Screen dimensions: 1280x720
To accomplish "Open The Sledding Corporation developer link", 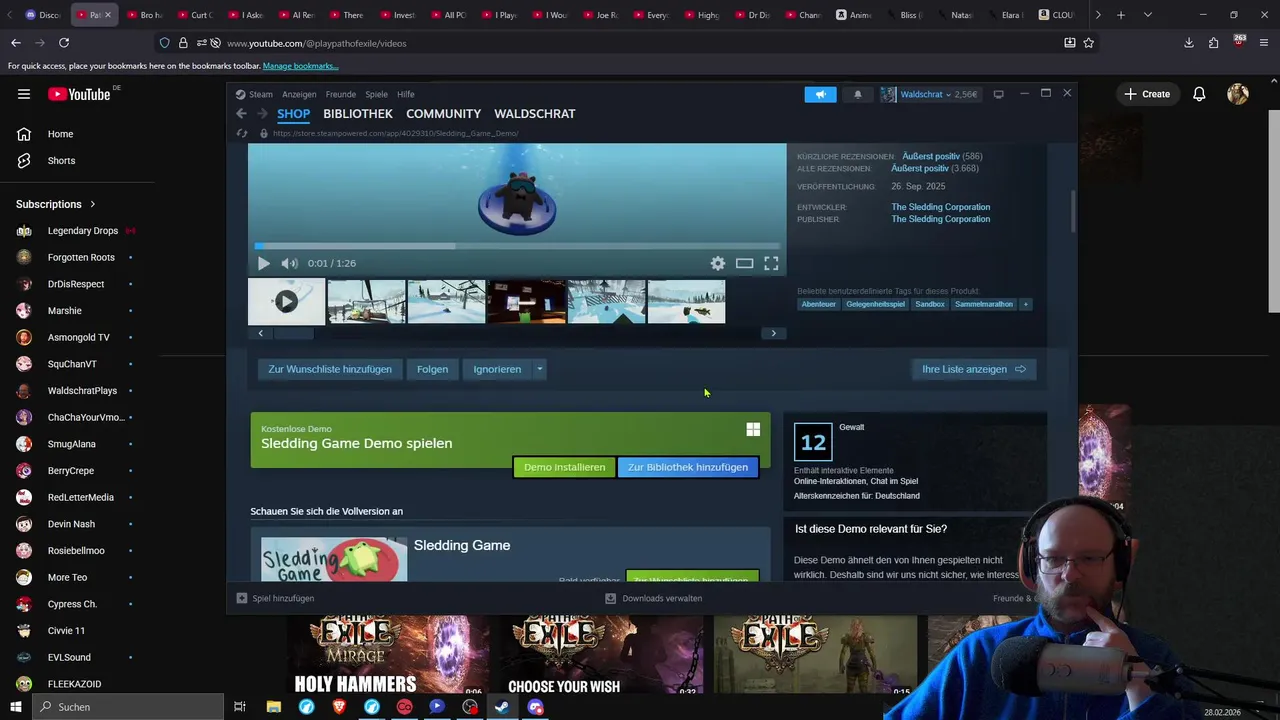I will click(x=941, y=207).
